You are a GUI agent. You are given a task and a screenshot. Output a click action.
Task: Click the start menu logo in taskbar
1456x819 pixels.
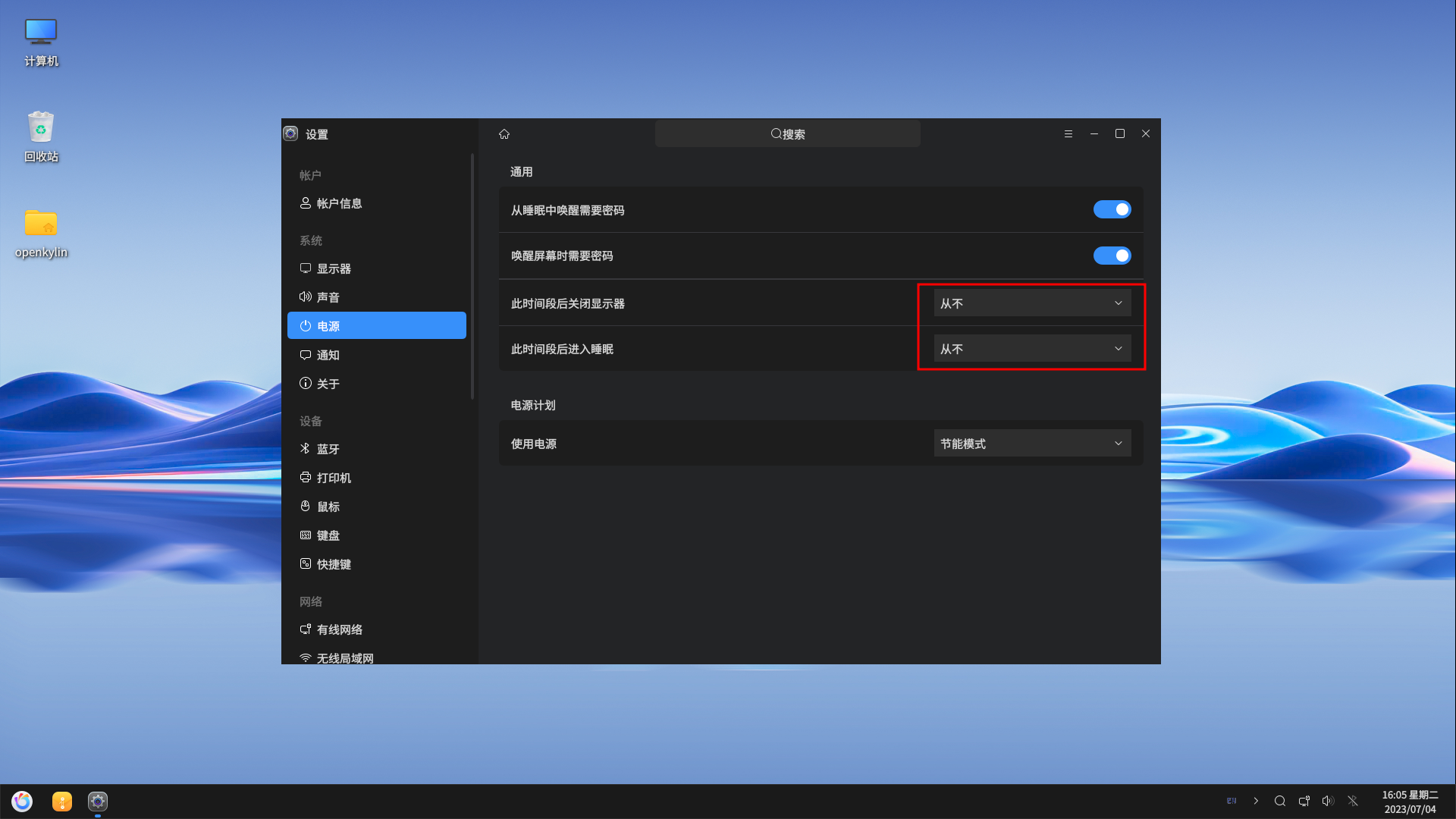22,801
